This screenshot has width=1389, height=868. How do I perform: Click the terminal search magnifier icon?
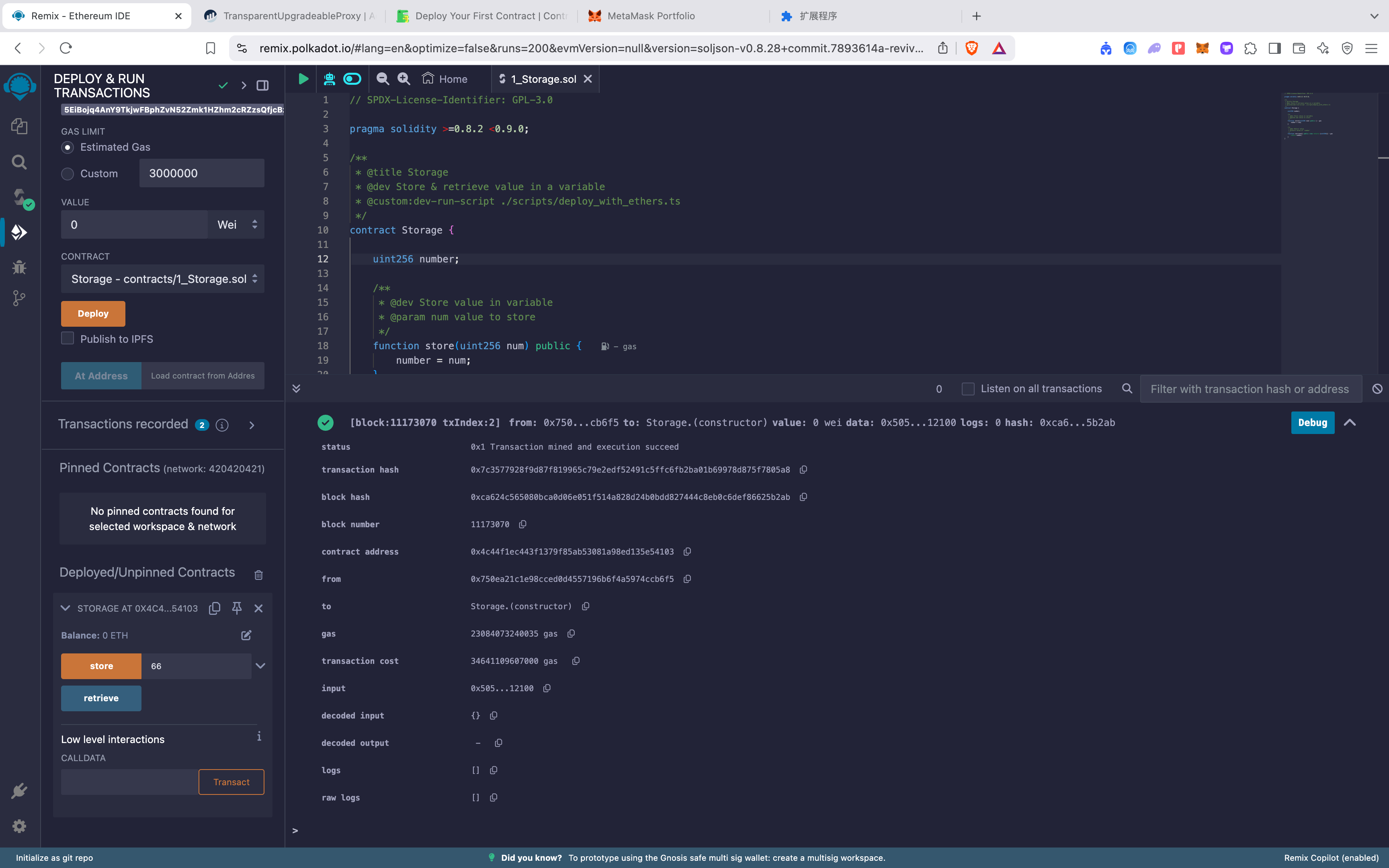click(x=1127, y=389)
